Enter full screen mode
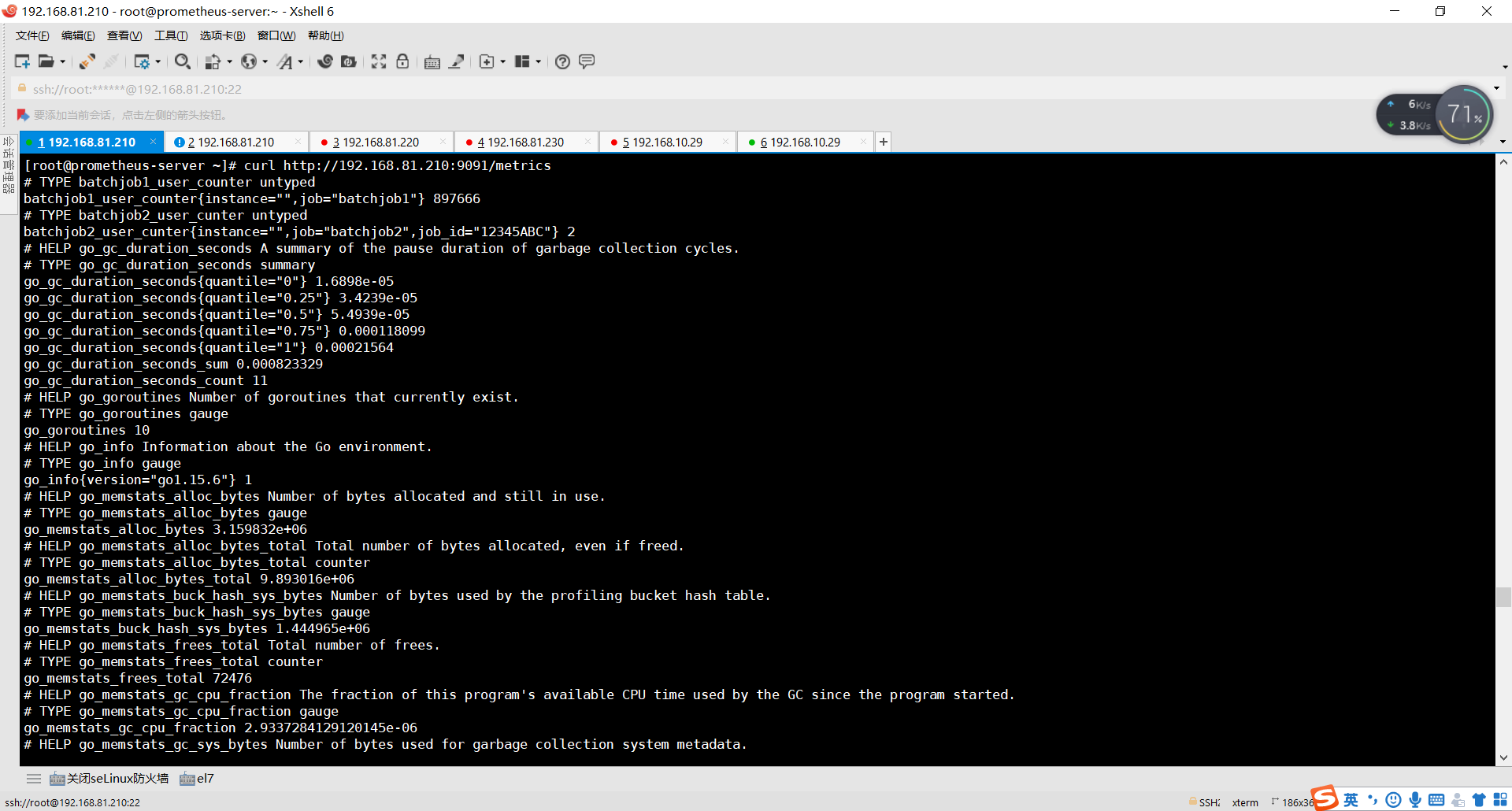 click(380, 61)
